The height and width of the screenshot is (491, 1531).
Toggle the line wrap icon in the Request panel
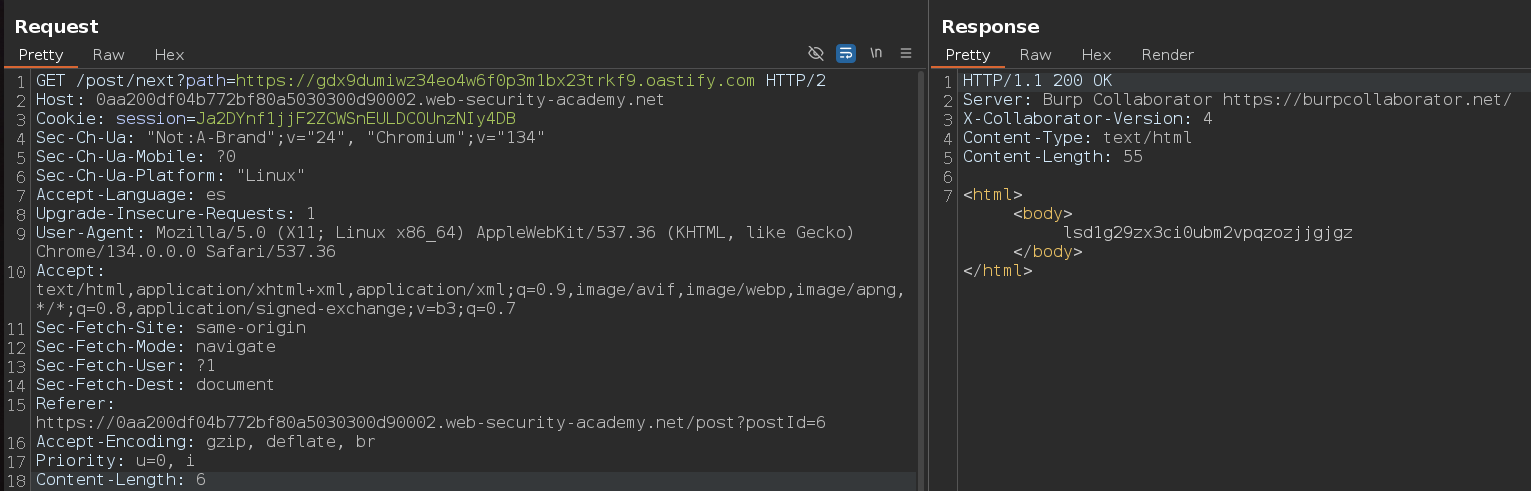click(x=846, y=54)
